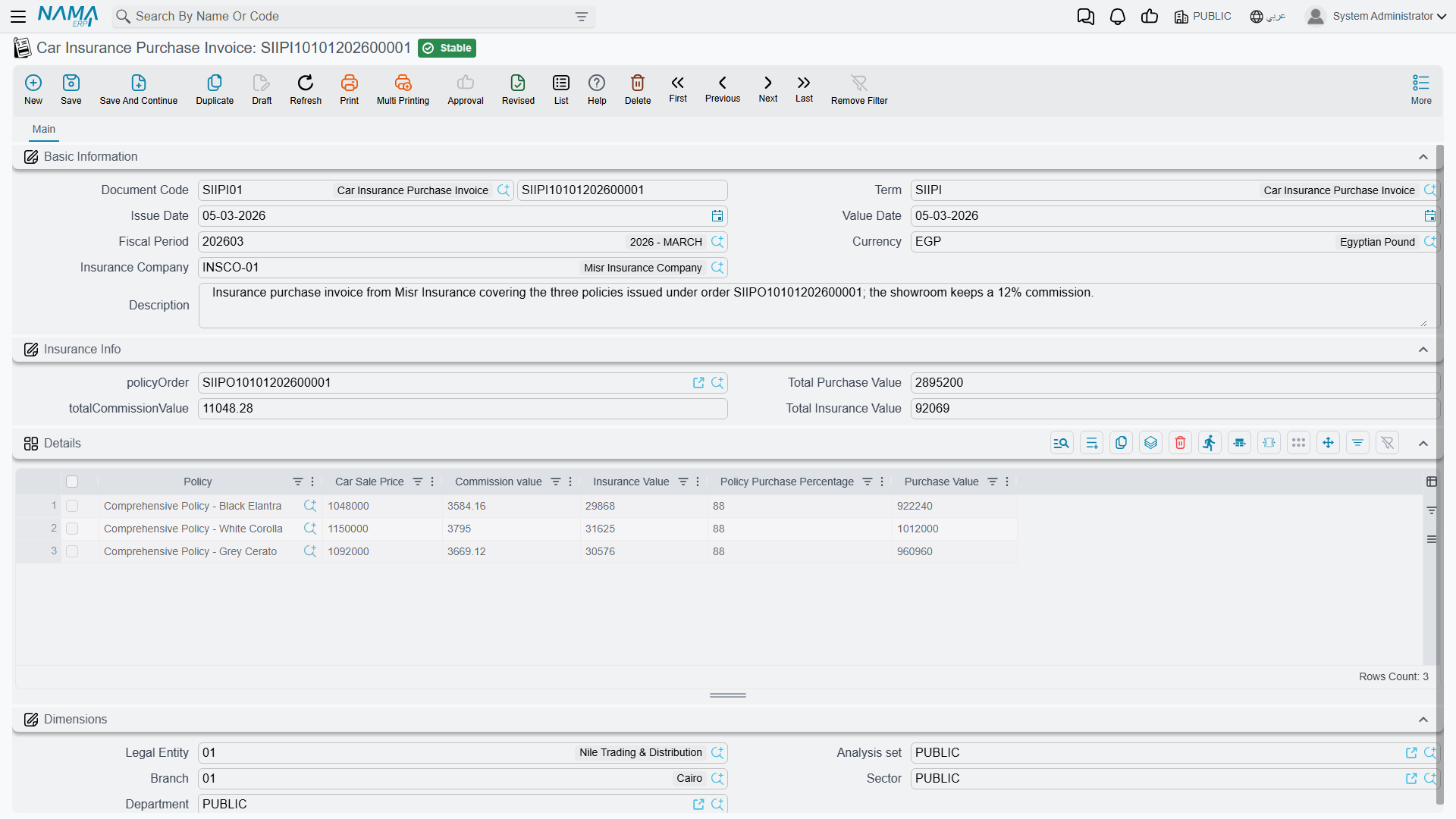This screenshot has width=1456, height=819.
Task: Click the Legal Entity lookup icon
Action: point(717,753)
